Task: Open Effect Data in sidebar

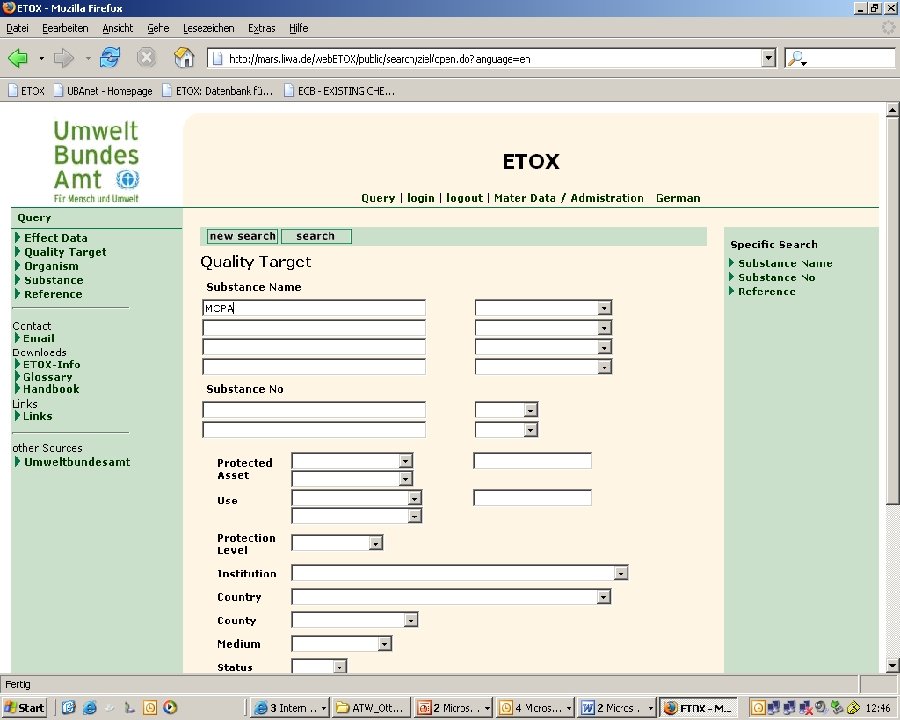Action: 56,238
